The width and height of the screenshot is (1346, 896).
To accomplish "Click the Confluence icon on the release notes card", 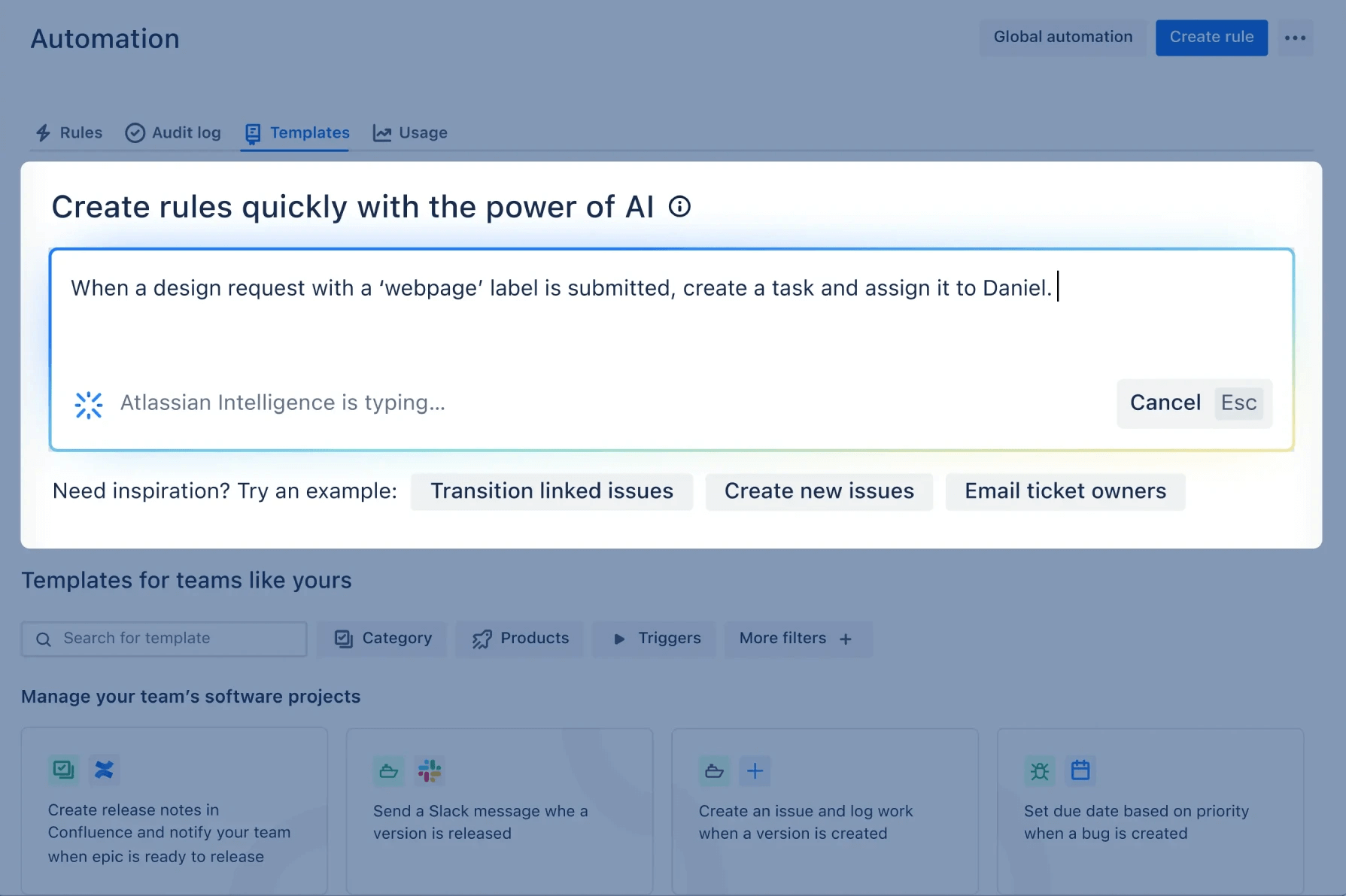I will (x=105, y=770).
